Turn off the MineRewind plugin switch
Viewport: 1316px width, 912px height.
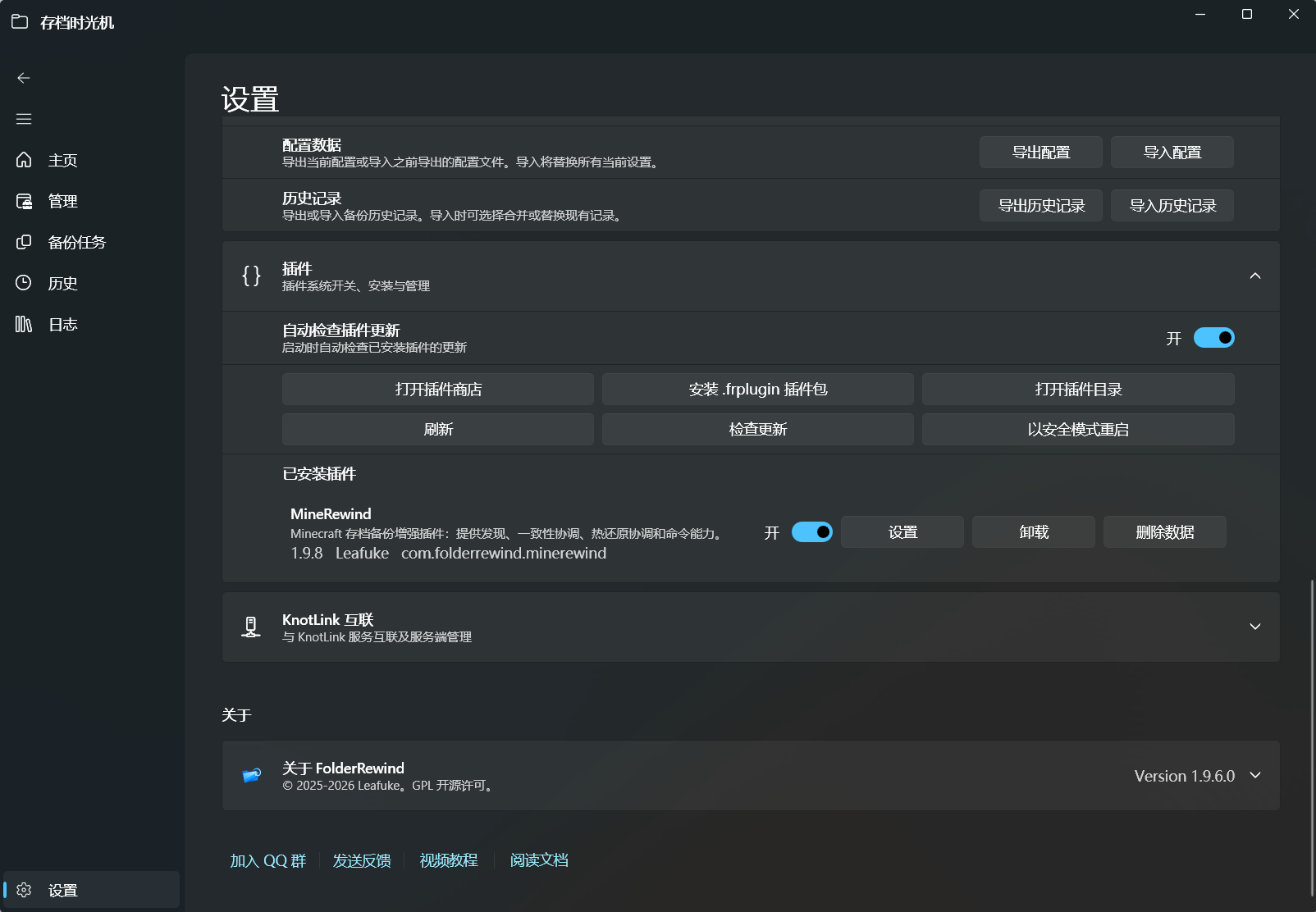coord(811,532)
